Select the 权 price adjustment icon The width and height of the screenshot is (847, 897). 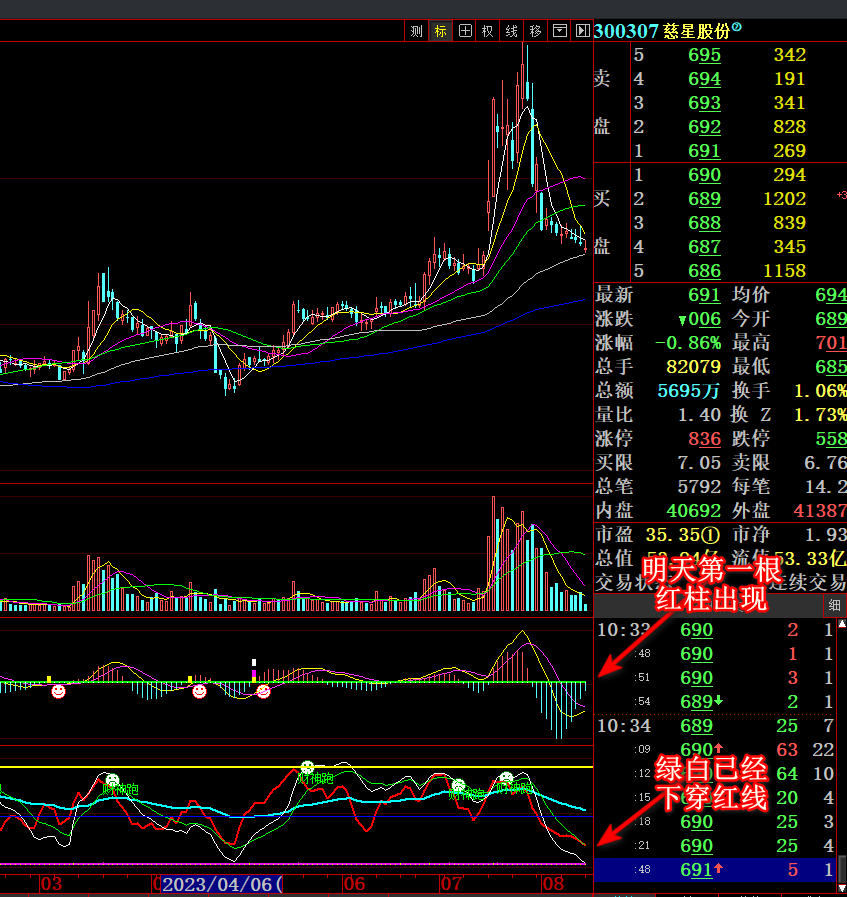pyautogui.click(x=487, y=31)
